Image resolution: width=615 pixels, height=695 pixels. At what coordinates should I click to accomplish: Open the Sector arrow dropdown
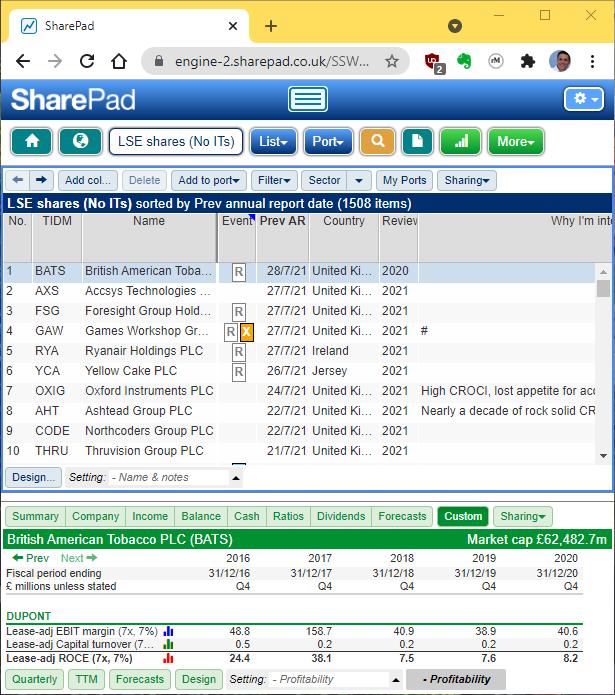pyautogui.click(x=359, y=180)
